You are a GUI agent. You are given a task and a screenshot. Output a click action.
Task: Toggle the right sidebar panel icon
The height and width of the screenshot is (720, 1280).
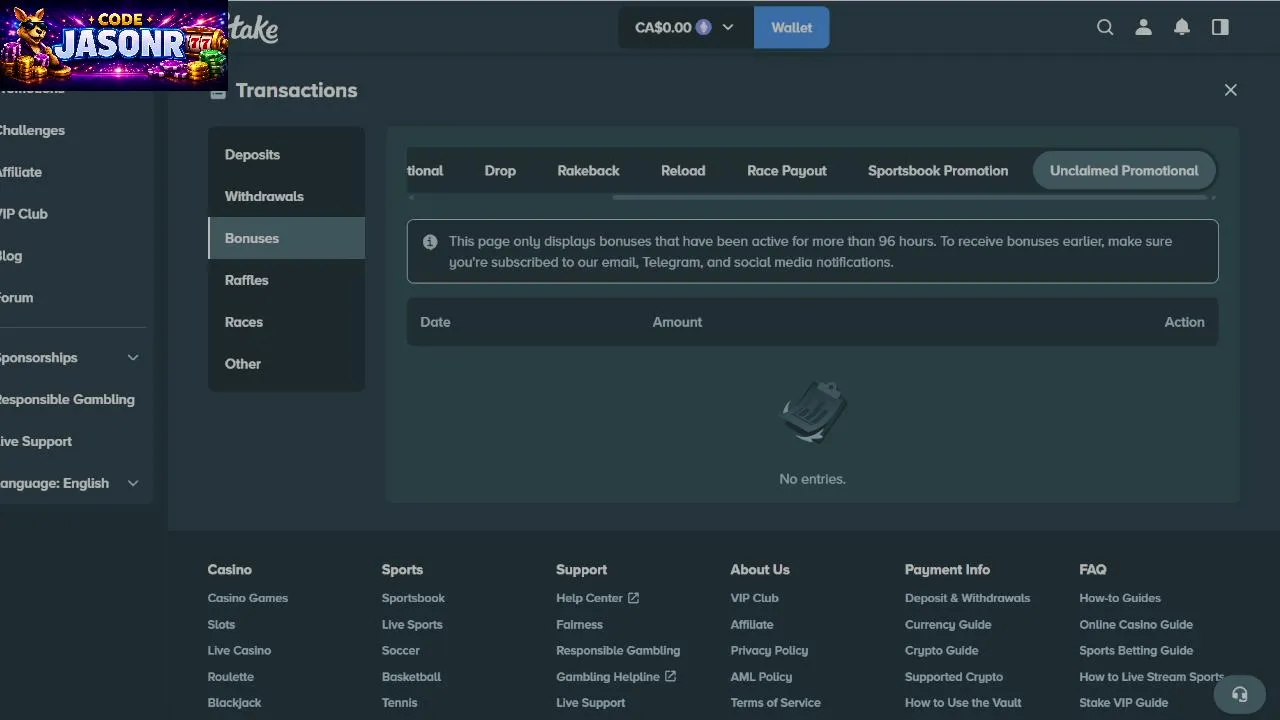(x=1220, y=27)
